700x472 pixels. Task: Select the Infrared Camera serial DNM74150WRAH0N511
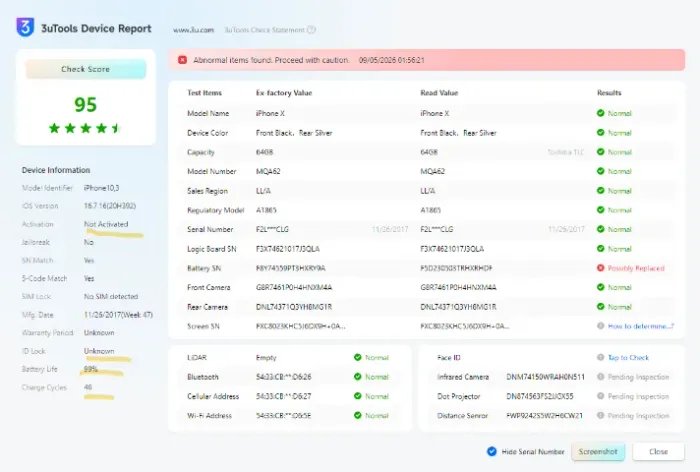pyautogui.click(x=545, y=377)
